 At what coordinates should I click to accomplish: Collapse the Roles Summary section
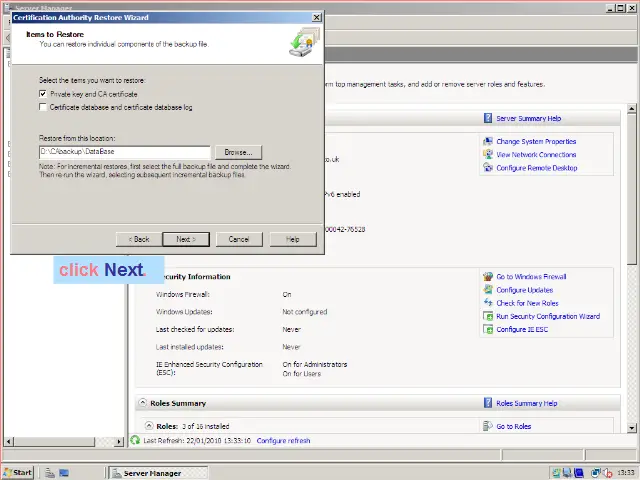142,402
